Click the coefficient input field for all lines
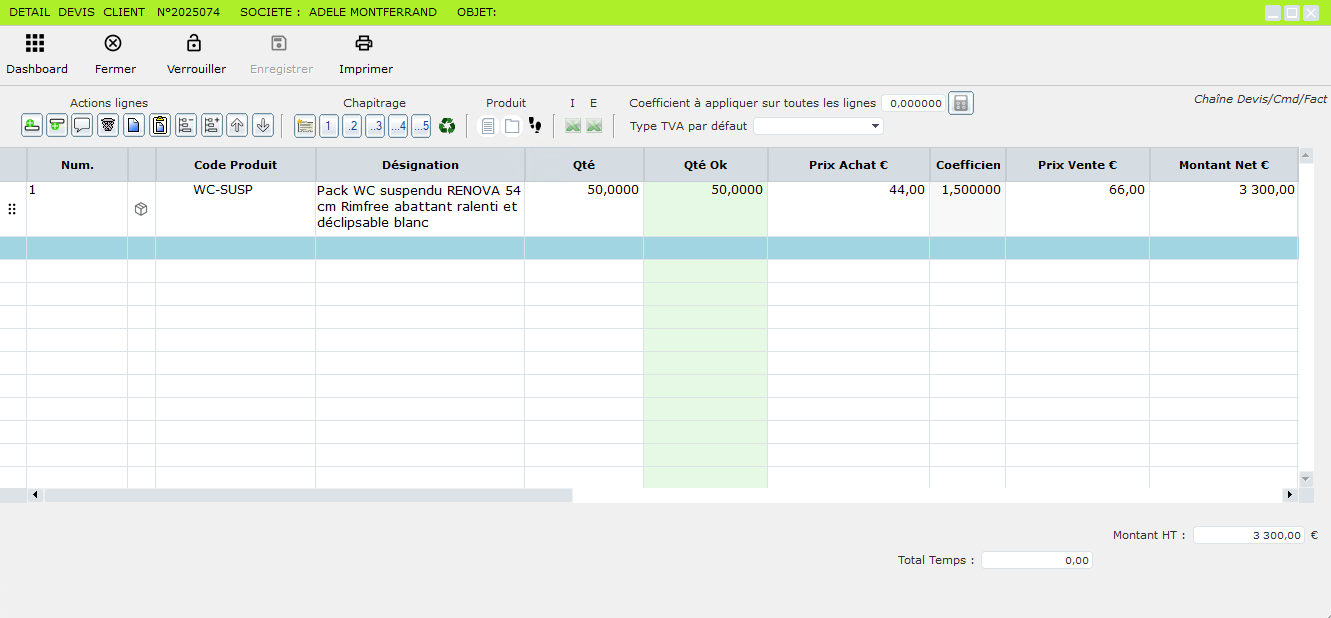Screen dimensions: 1331x618 click(912, 103)
